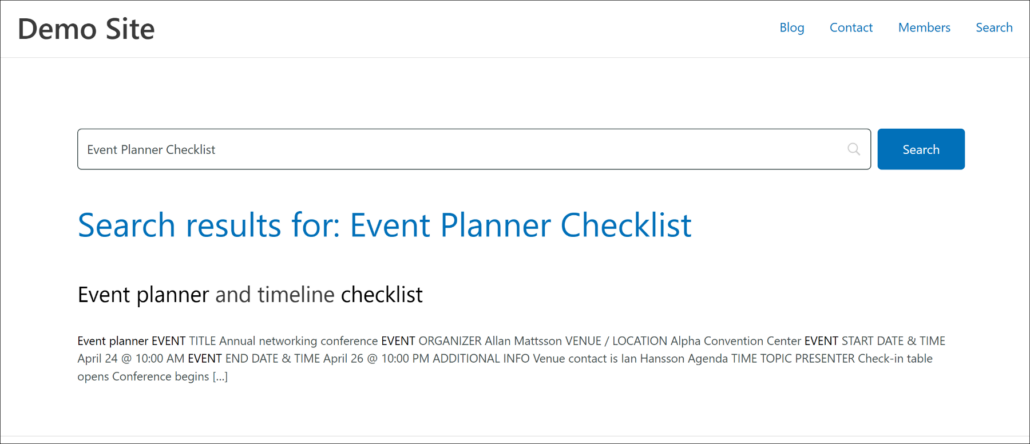Click the 'April 24 @ 10:00 AM' start date
Image resolution: width=1030 pixels, height=444 pixels.
(x=131, y=359)
